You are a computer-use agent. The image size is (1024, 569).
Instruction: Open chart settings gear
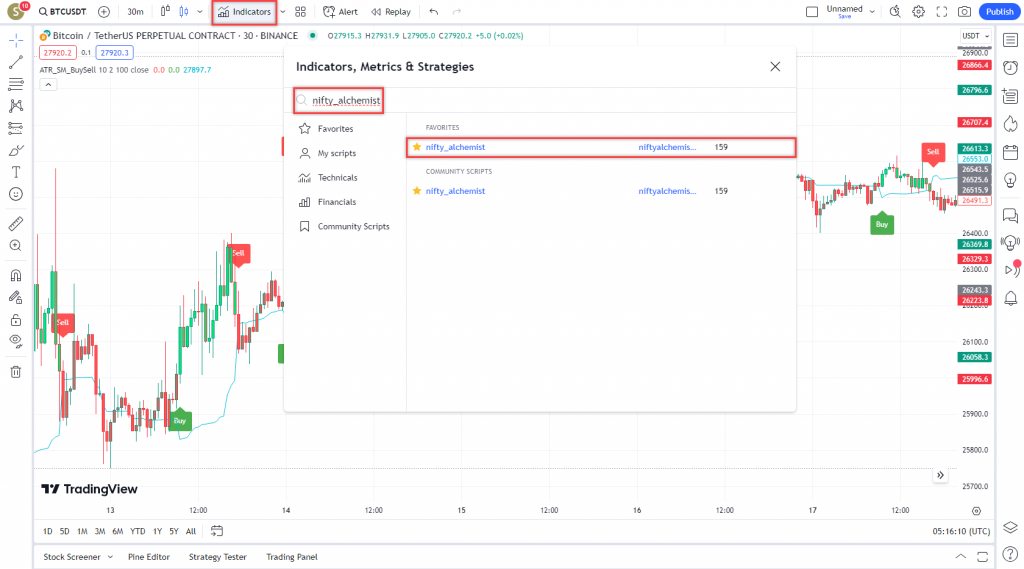click(918, 12)
